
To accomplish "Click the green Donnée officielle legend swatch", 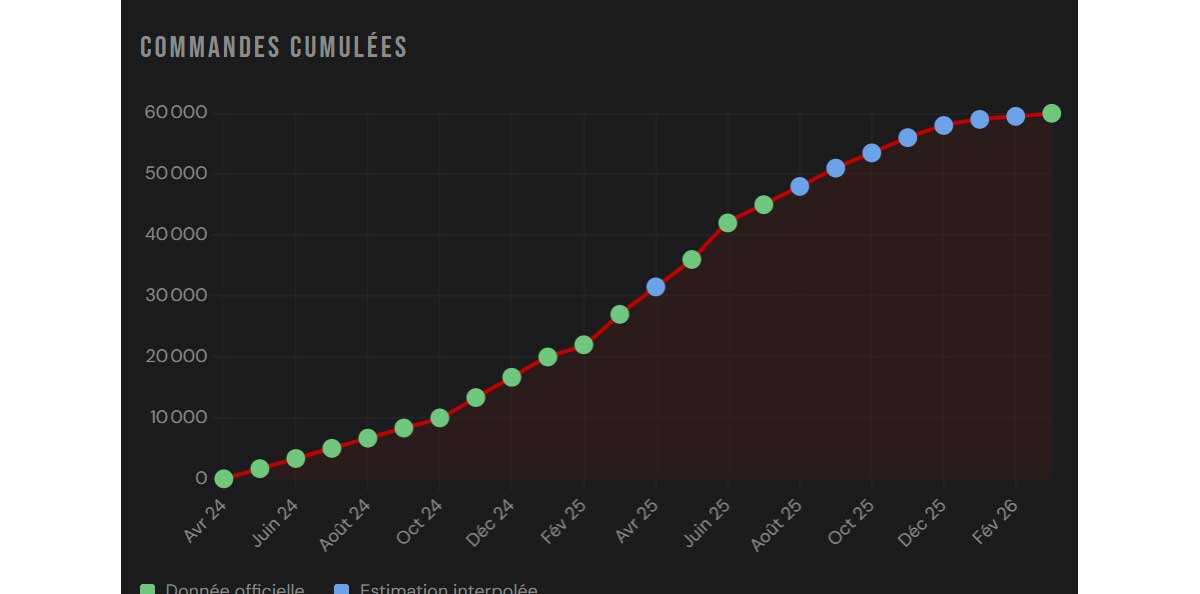I will point(148,590).
